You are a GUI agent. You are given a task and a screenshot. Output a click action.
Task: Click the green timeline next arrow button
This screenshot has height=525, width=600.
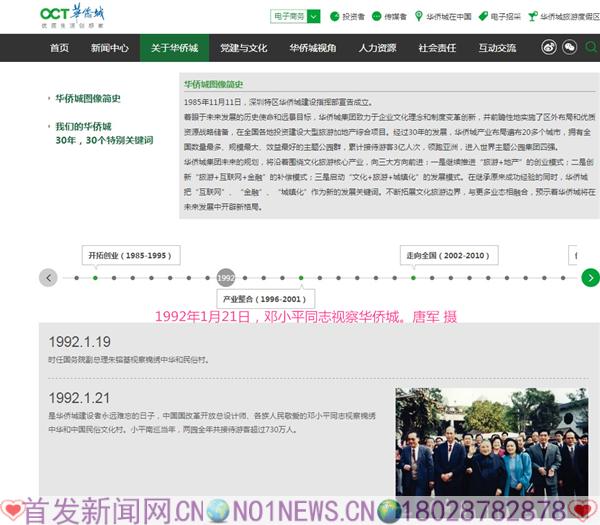coord(590,278)
